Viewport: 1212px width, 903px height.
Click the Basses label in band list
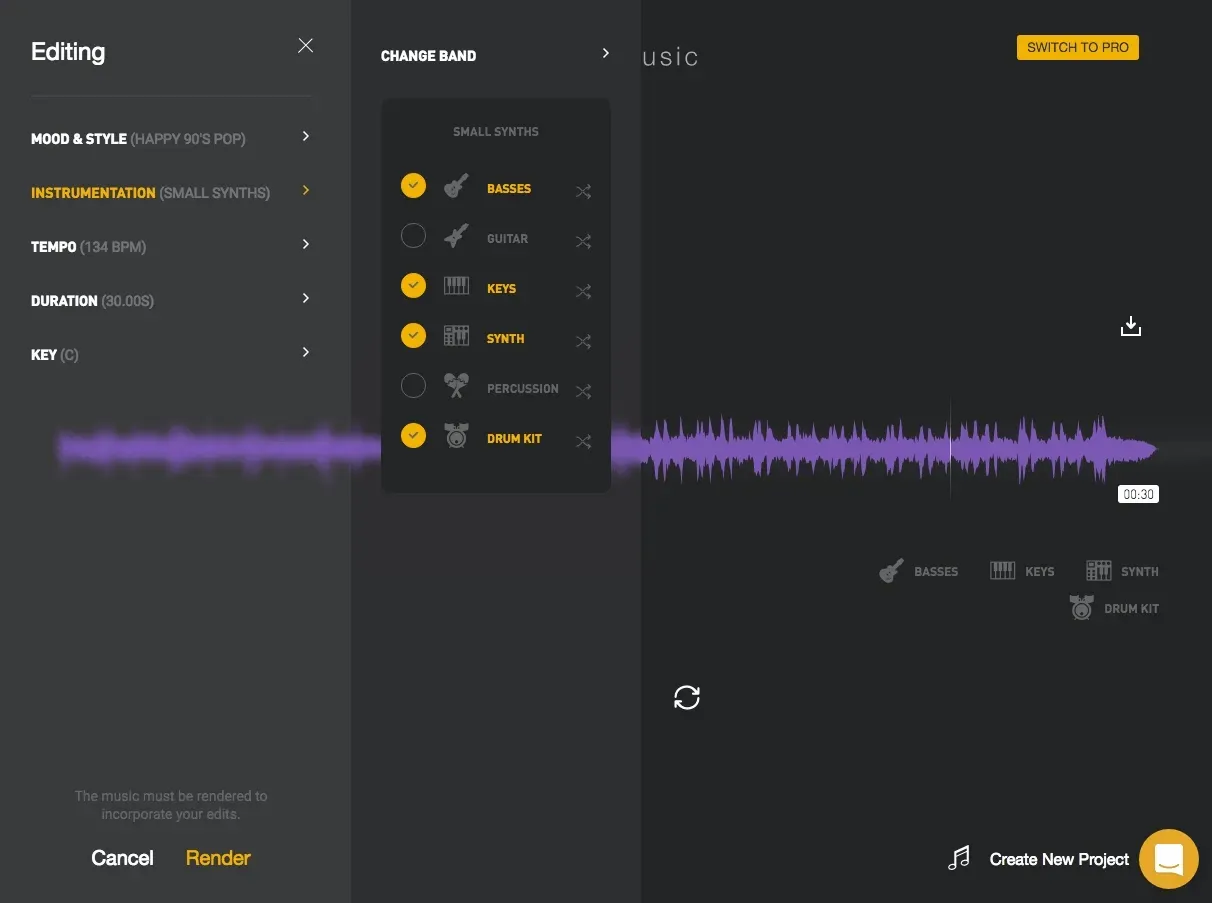point(509,189)
